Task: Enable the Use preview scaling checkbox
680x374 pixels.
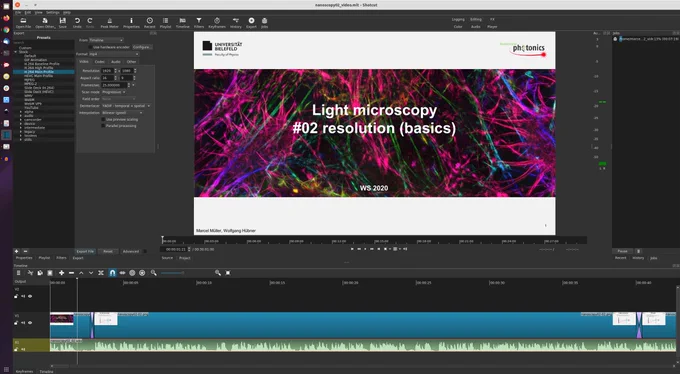Action: [103, 119]
